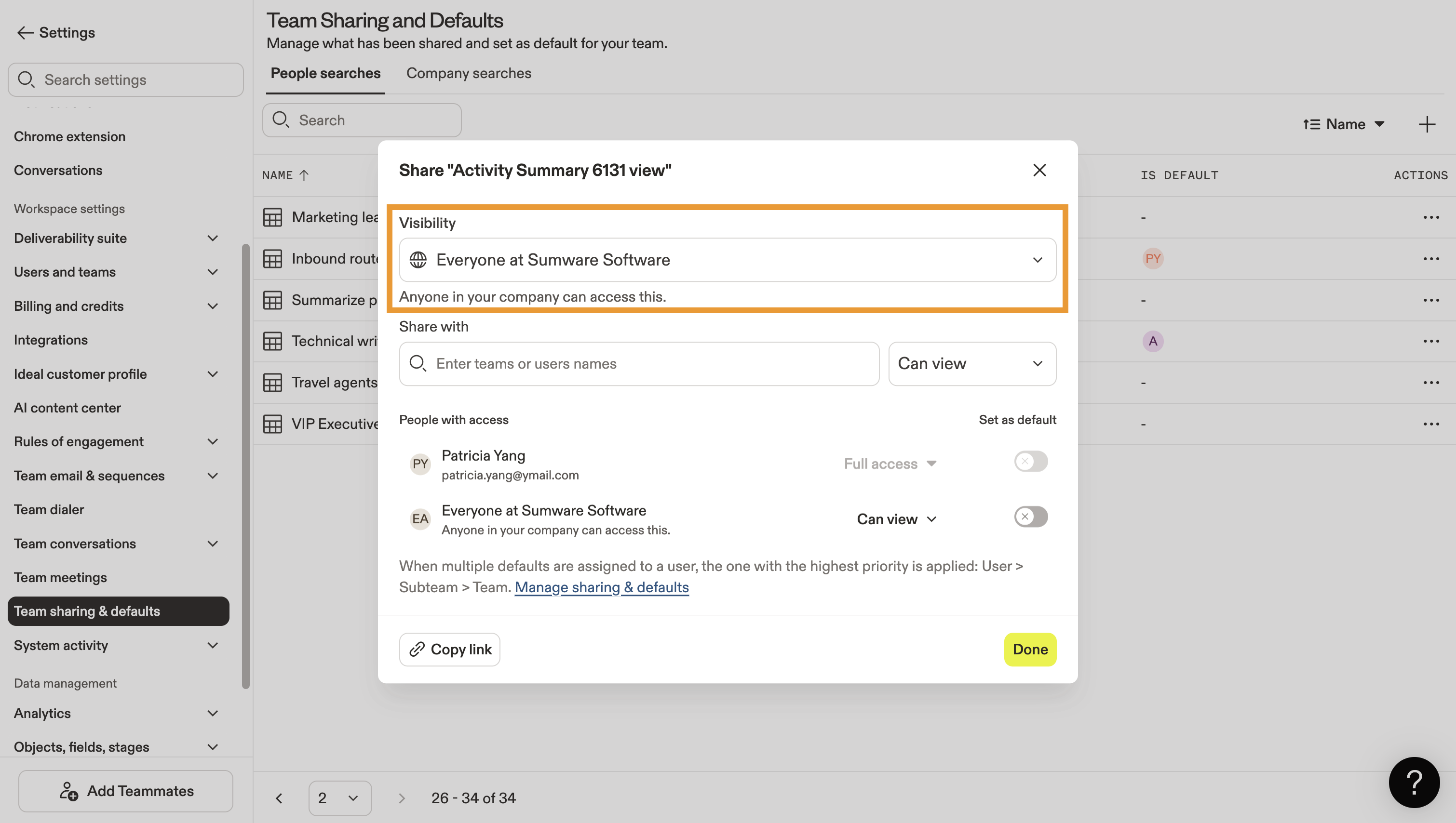Close the Share dialog with X
The image size is (1456, 823).
tap(1039, 170)
